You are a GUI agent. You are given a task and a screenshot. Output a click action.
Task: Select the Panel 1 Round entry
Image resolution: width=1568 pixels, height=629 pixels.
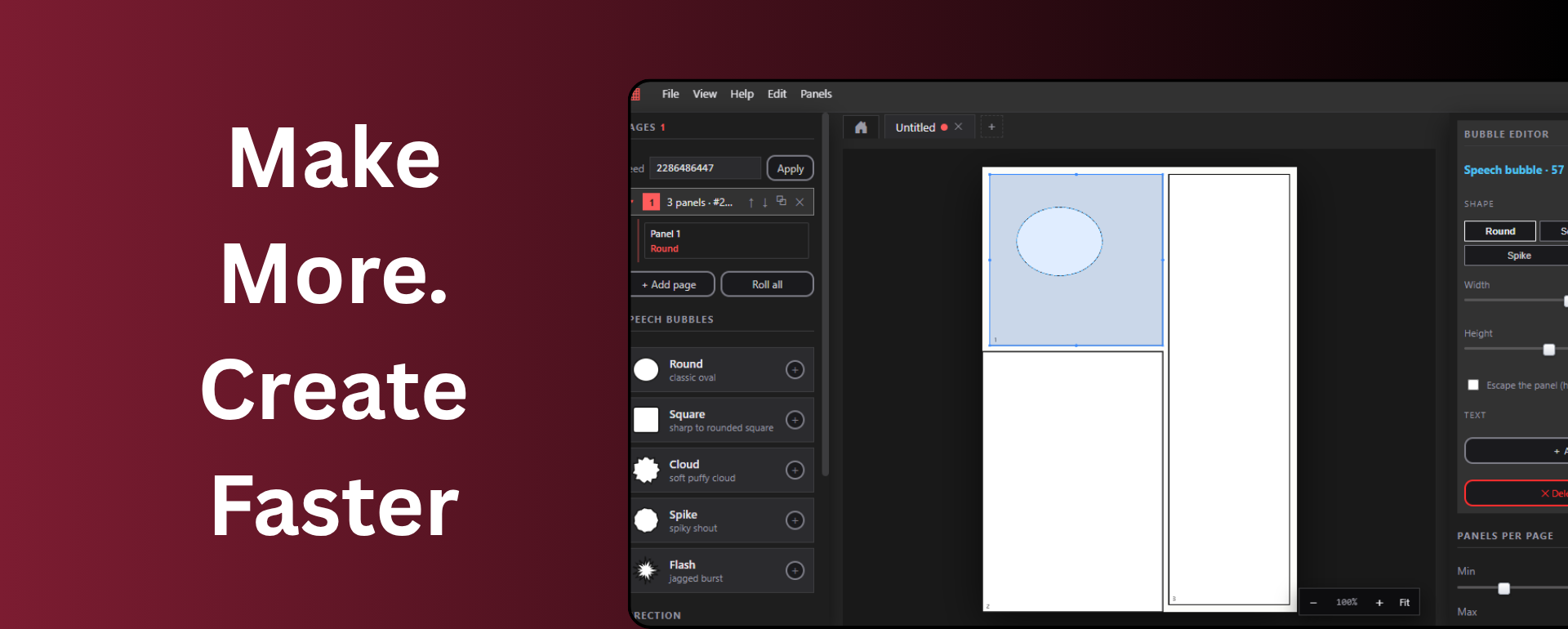(726, 241)
